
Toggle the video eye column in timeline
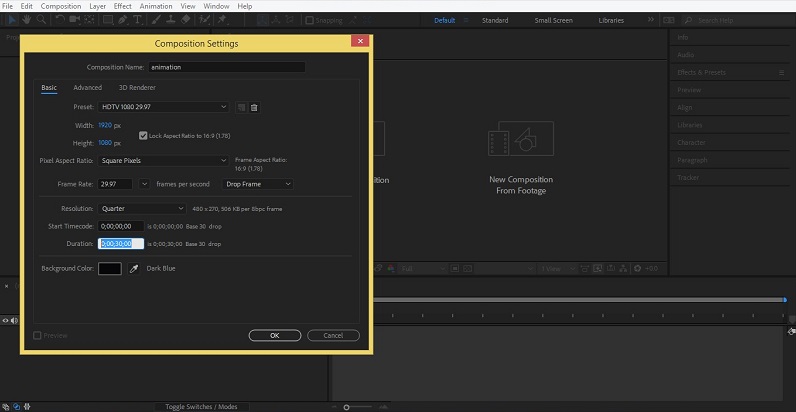pyautogui.click(x=6, y=320)
